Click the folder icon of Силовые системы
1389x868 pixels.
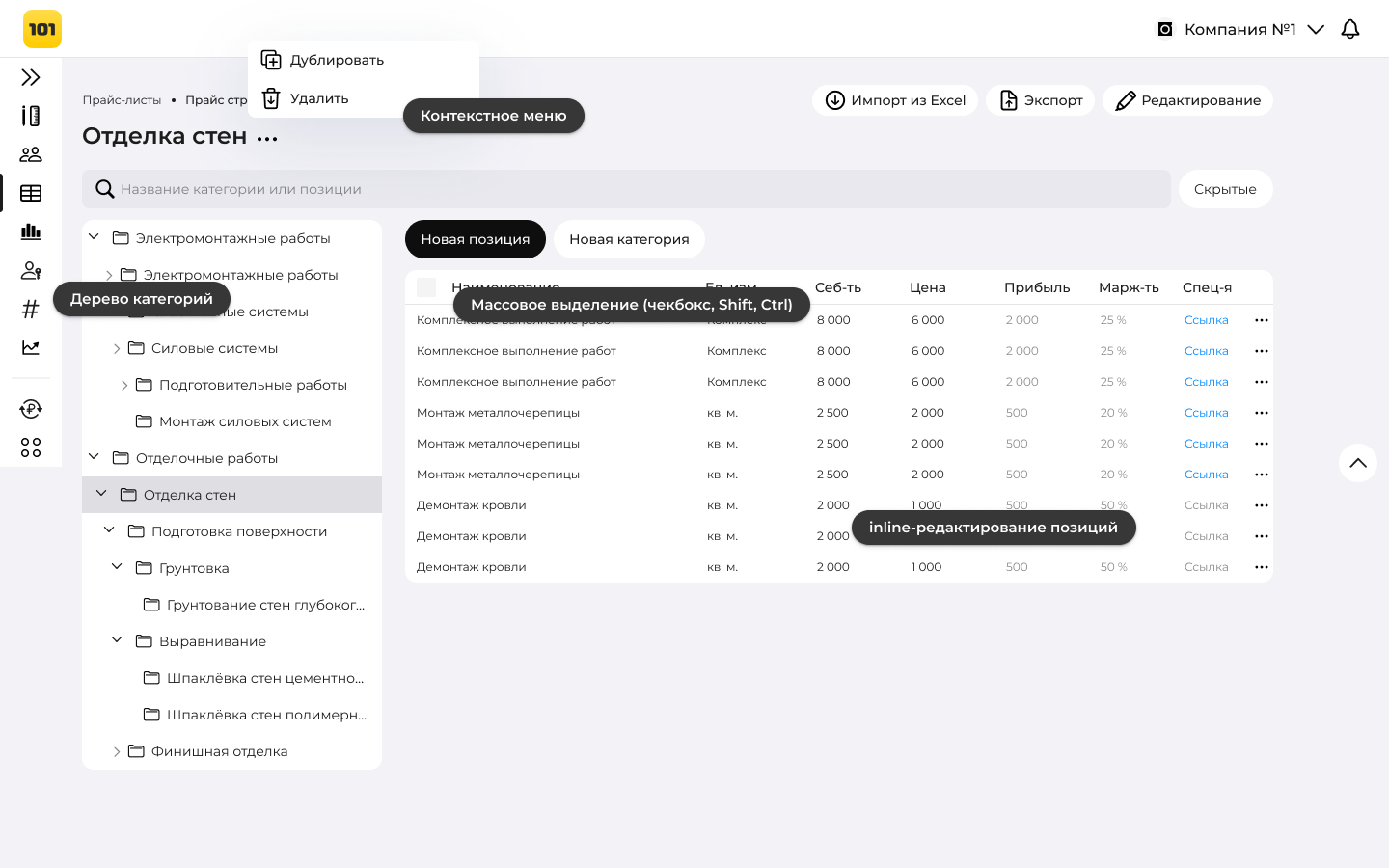(136, 348)
